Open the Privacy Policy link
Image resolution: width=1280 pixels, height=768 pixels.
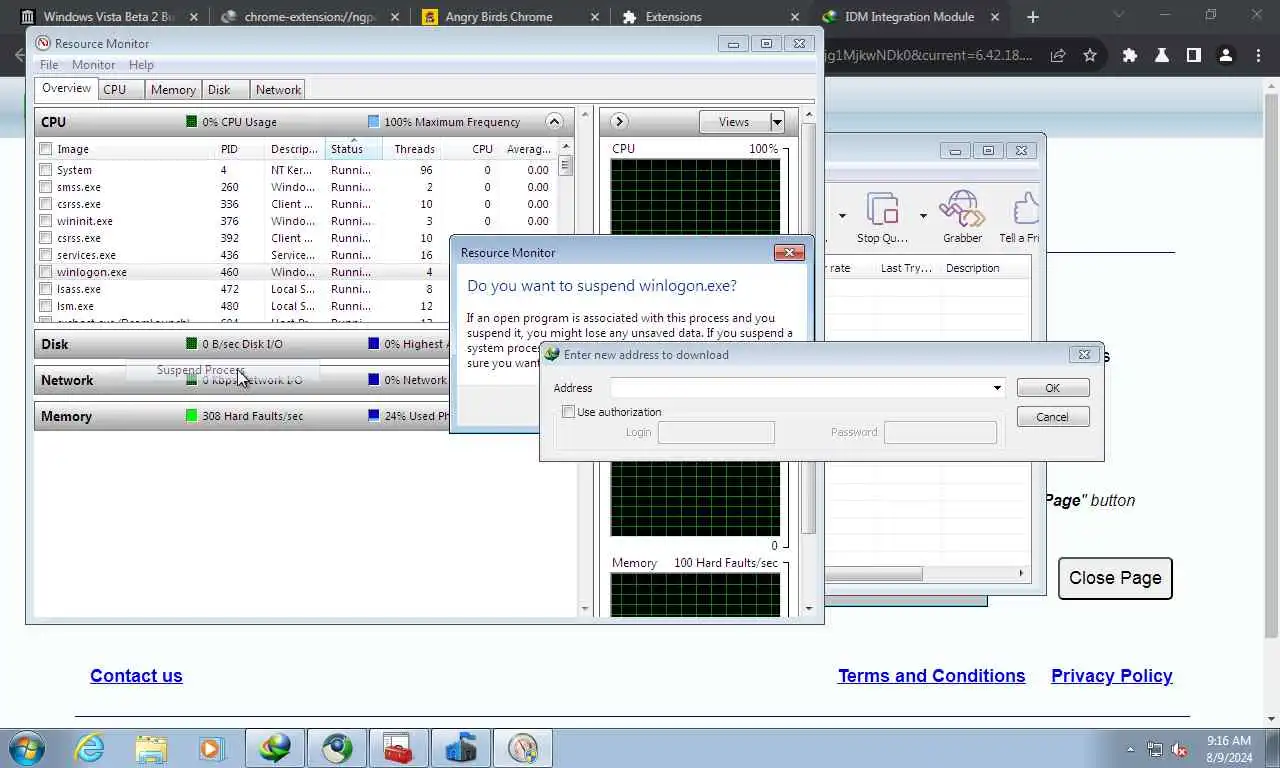(1111, 676)
